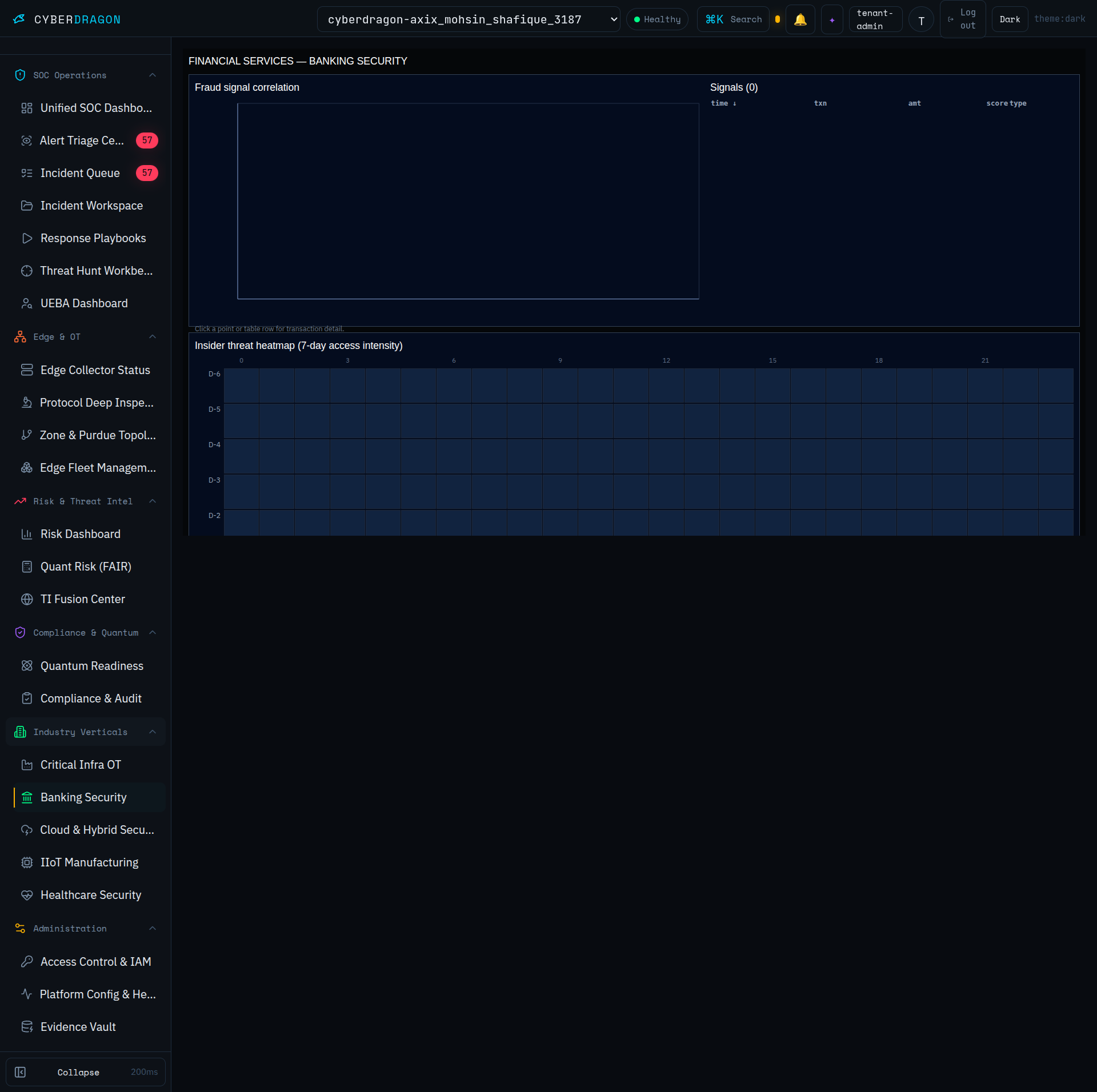Open the notifications bell

[x=800, y=19]
